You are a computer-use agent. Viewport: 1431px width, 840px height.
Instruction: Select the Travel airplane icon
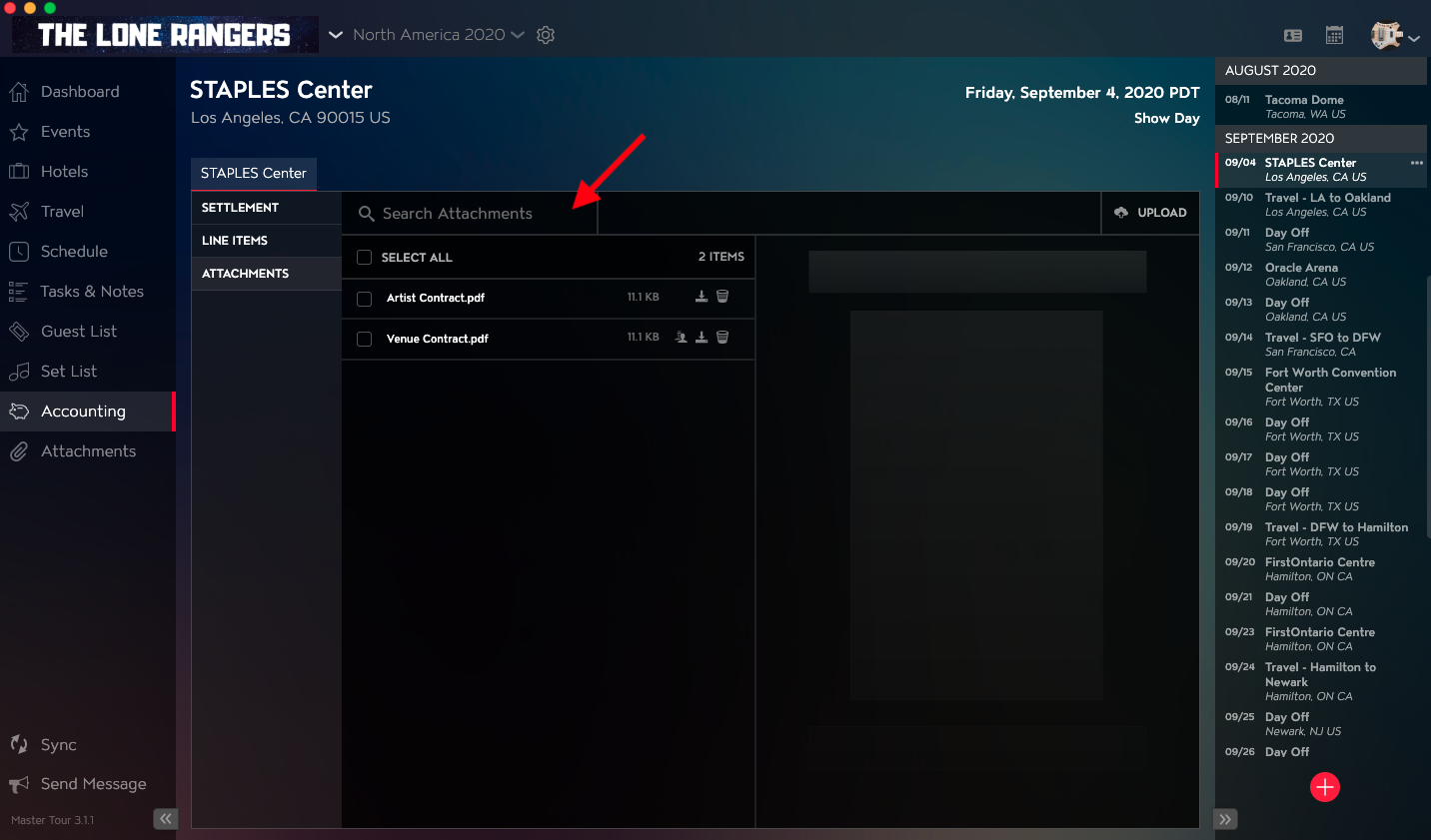pos(18,212)
